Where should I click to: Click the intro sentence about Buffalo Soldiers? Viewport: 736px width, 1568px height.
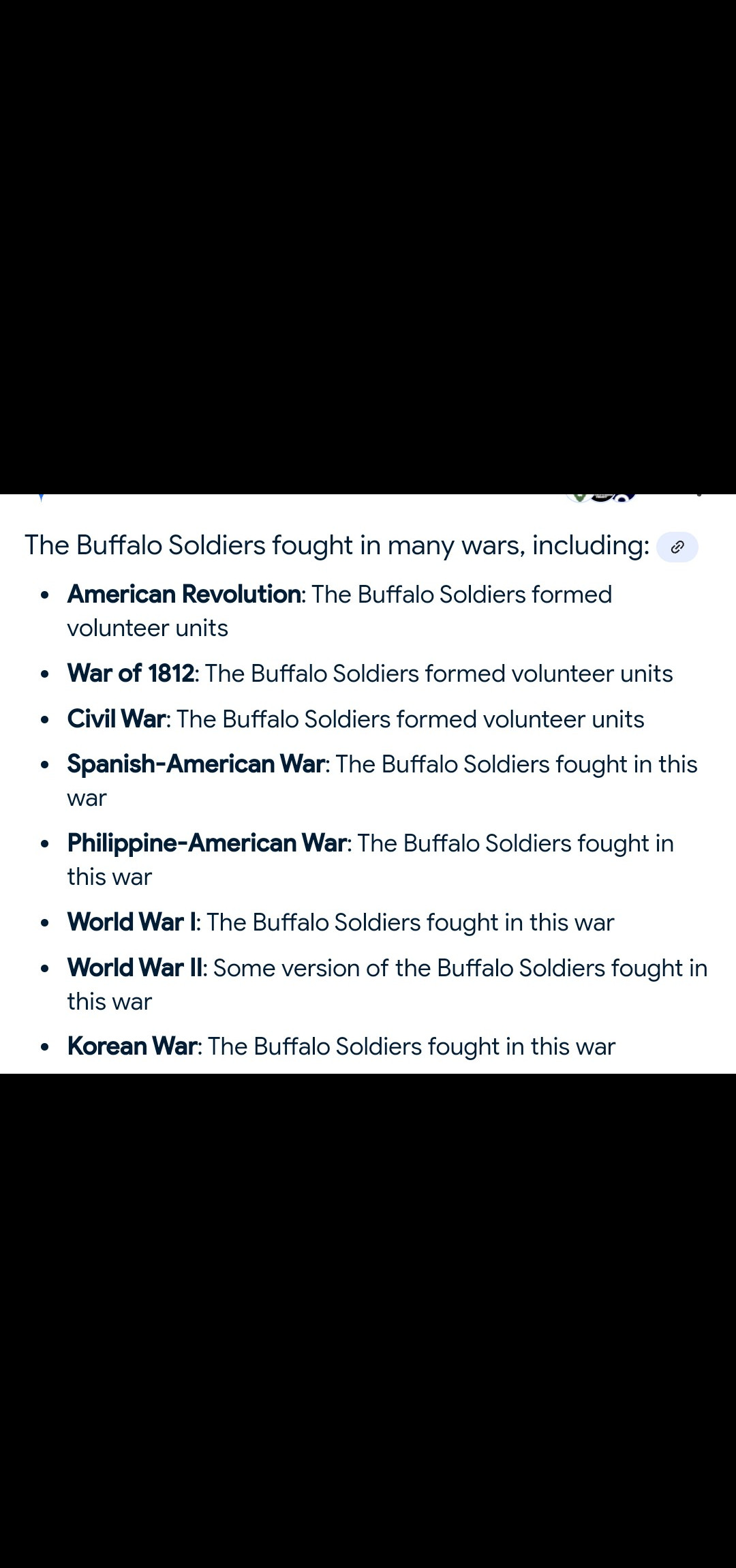(x=337, y=545)
